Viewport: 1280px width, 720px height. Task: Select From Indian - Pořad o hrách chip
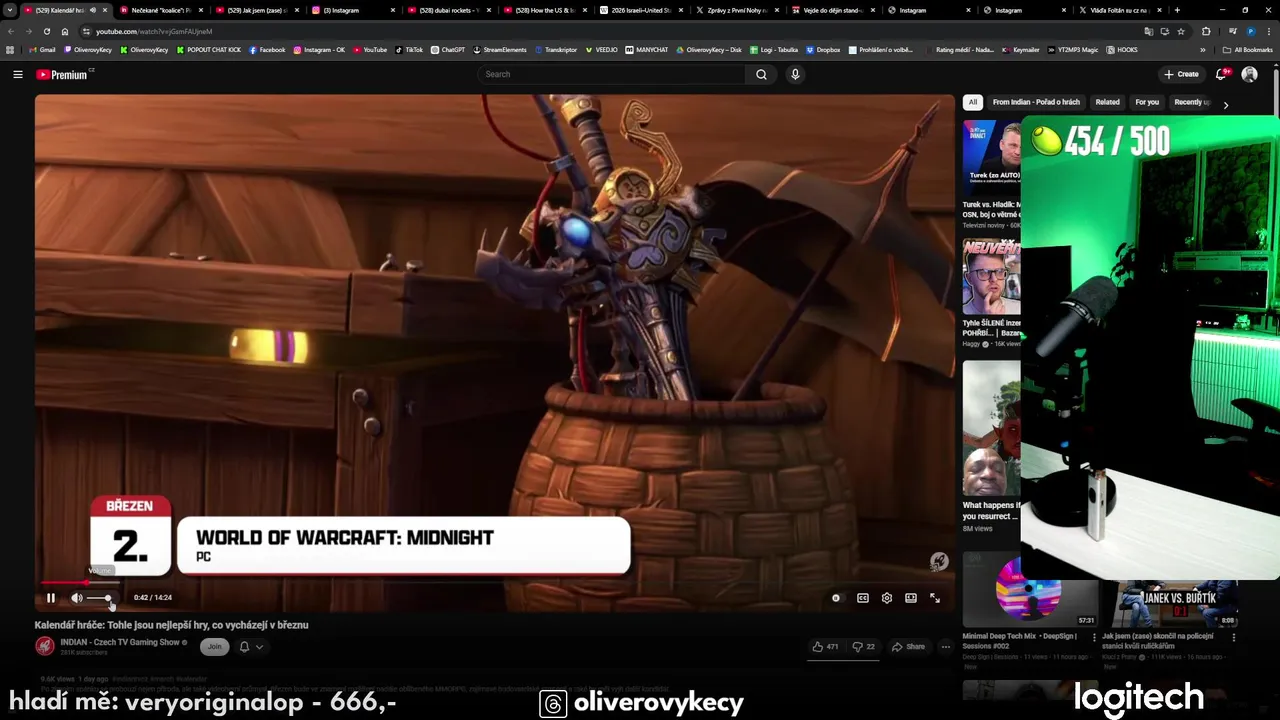1036,102
